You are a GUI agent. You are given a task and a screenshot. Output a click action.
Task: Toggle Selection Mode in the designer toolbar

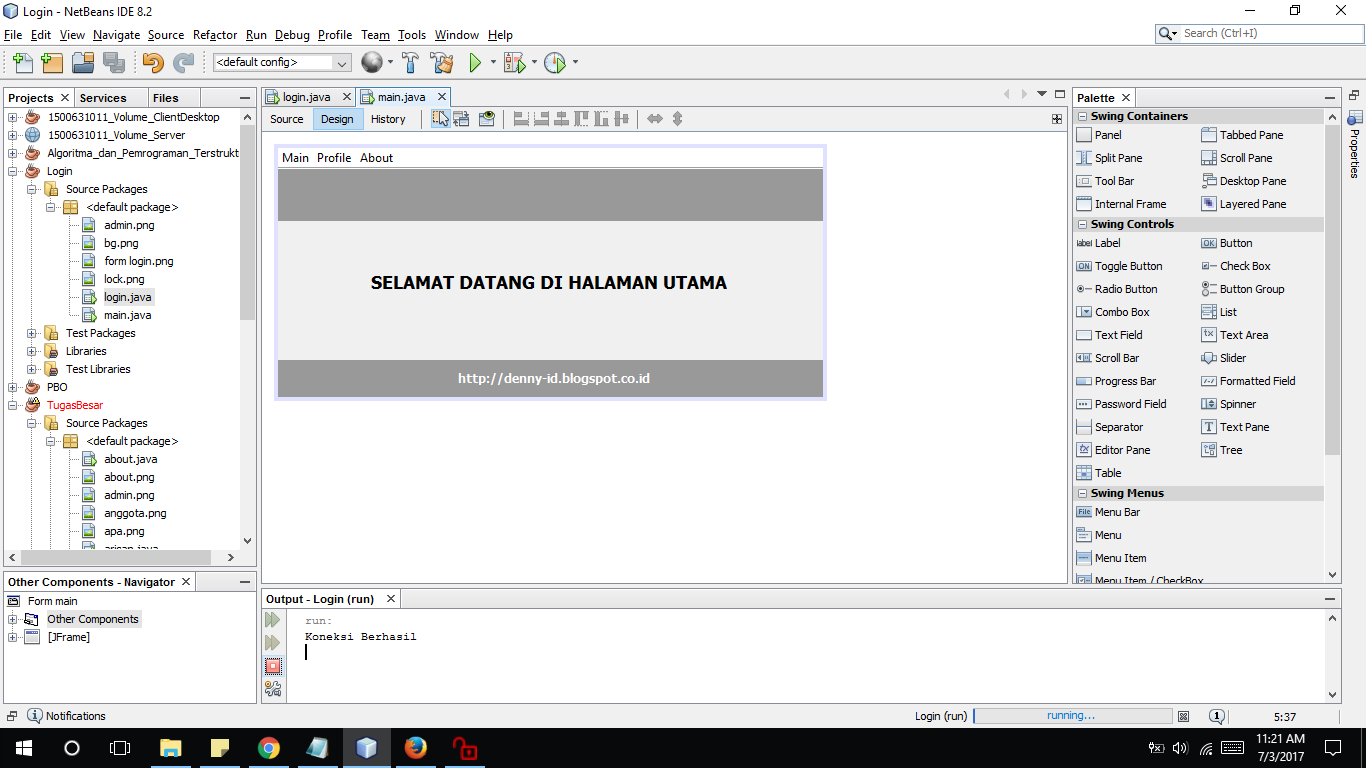pos(440,118)
